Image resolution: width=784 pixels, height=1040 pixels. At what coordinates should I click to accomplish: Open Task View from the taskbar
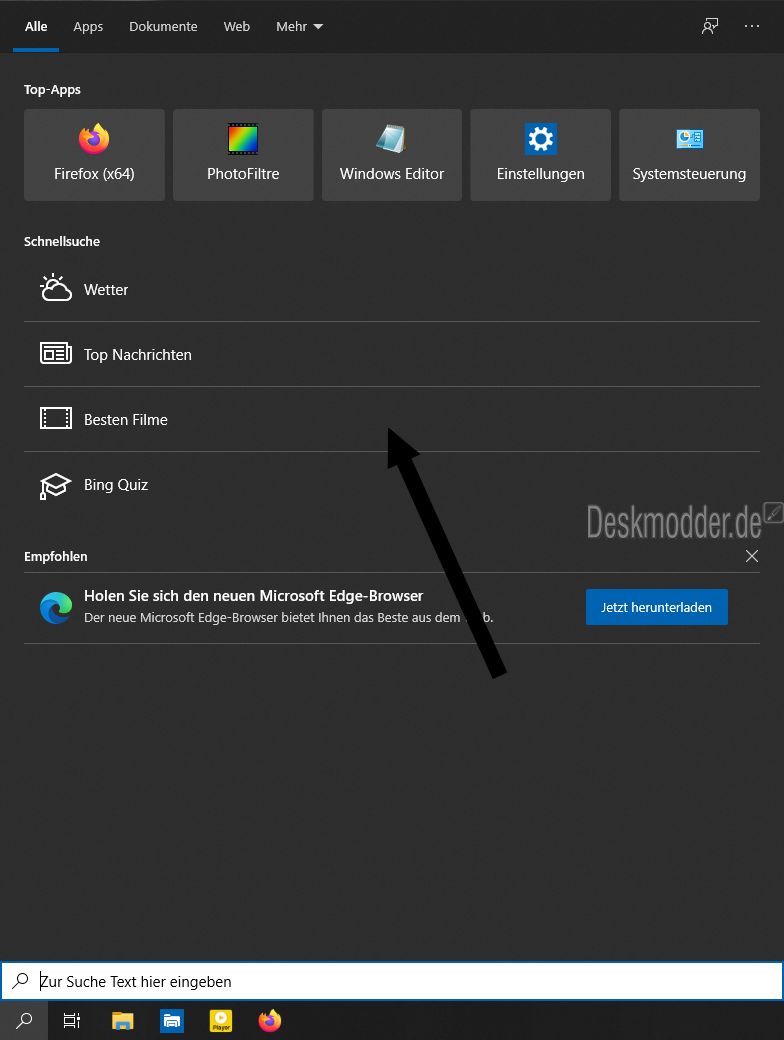[72, 1020]
